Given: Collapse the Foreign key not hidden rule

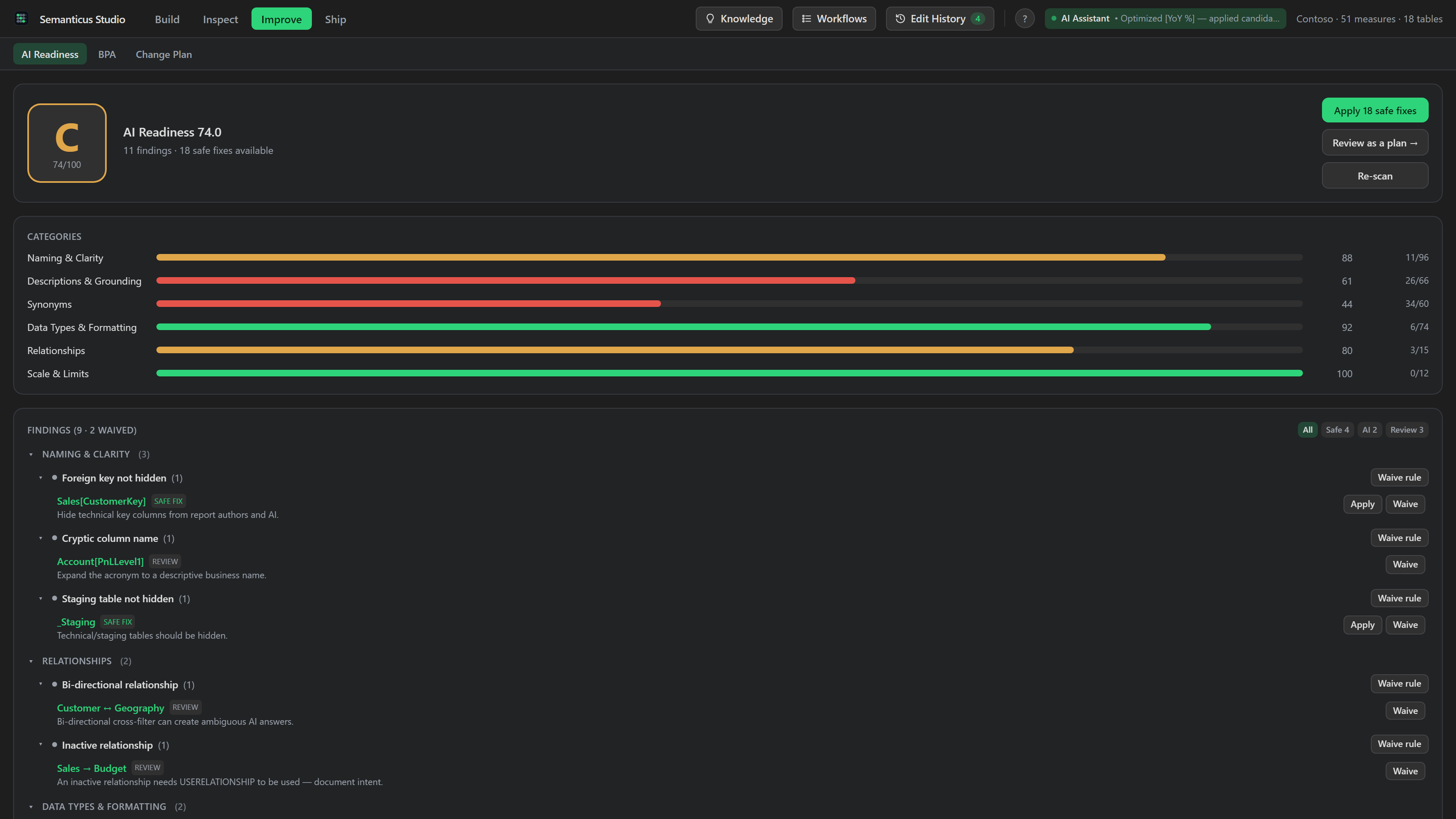Looking at the screenshot, I should pyautogui.click(x=41, y=478).
